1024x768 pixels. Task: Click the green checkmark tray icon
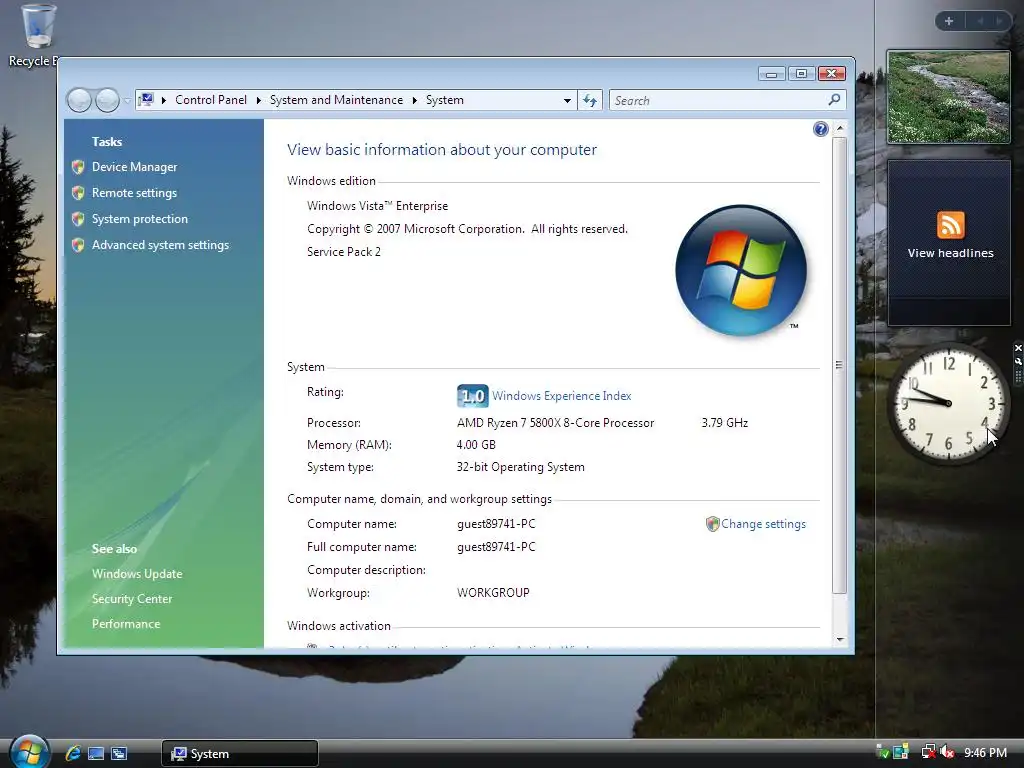point(882,752)
